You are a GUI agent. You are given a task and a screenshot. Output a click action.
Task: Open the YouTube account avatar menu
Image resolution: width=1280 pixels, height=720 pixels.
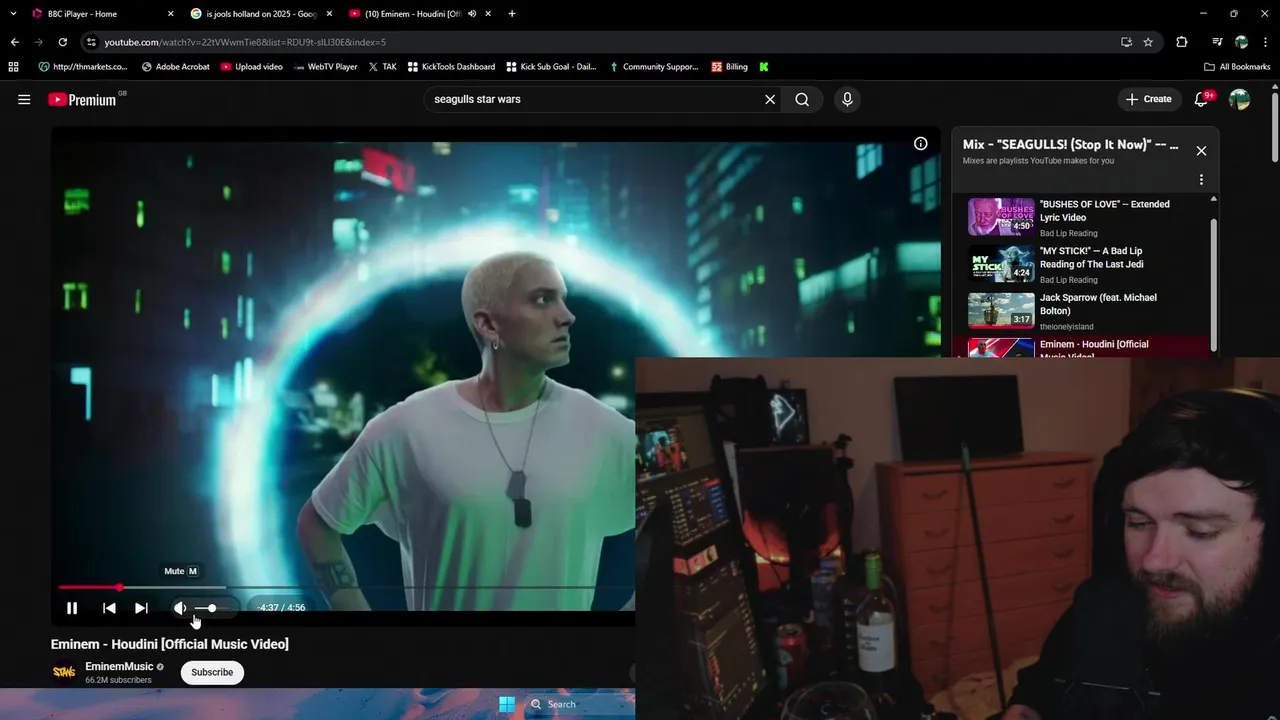(1239, 99)
